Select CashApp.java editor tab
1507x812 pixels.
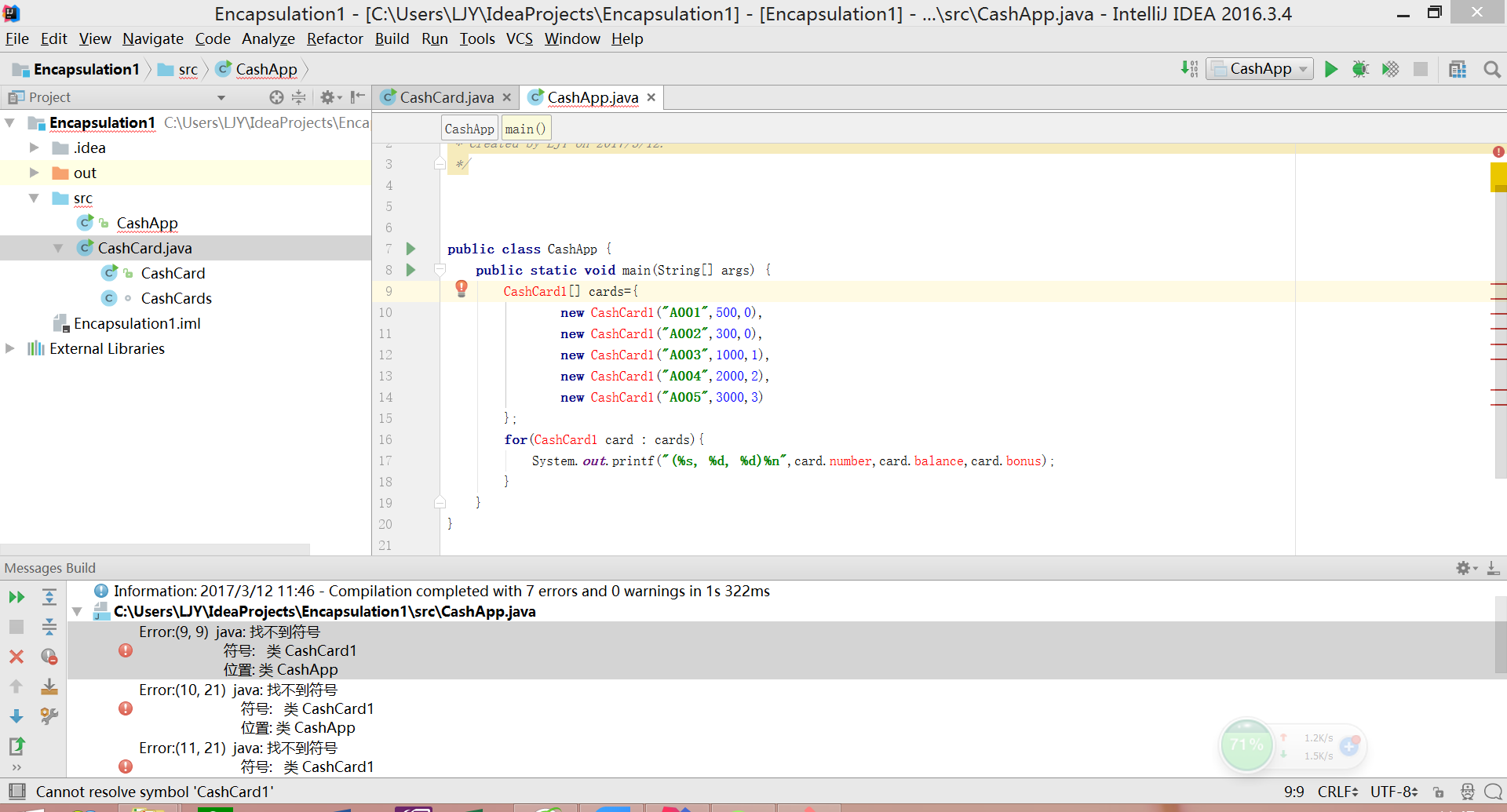pos(593,97)
